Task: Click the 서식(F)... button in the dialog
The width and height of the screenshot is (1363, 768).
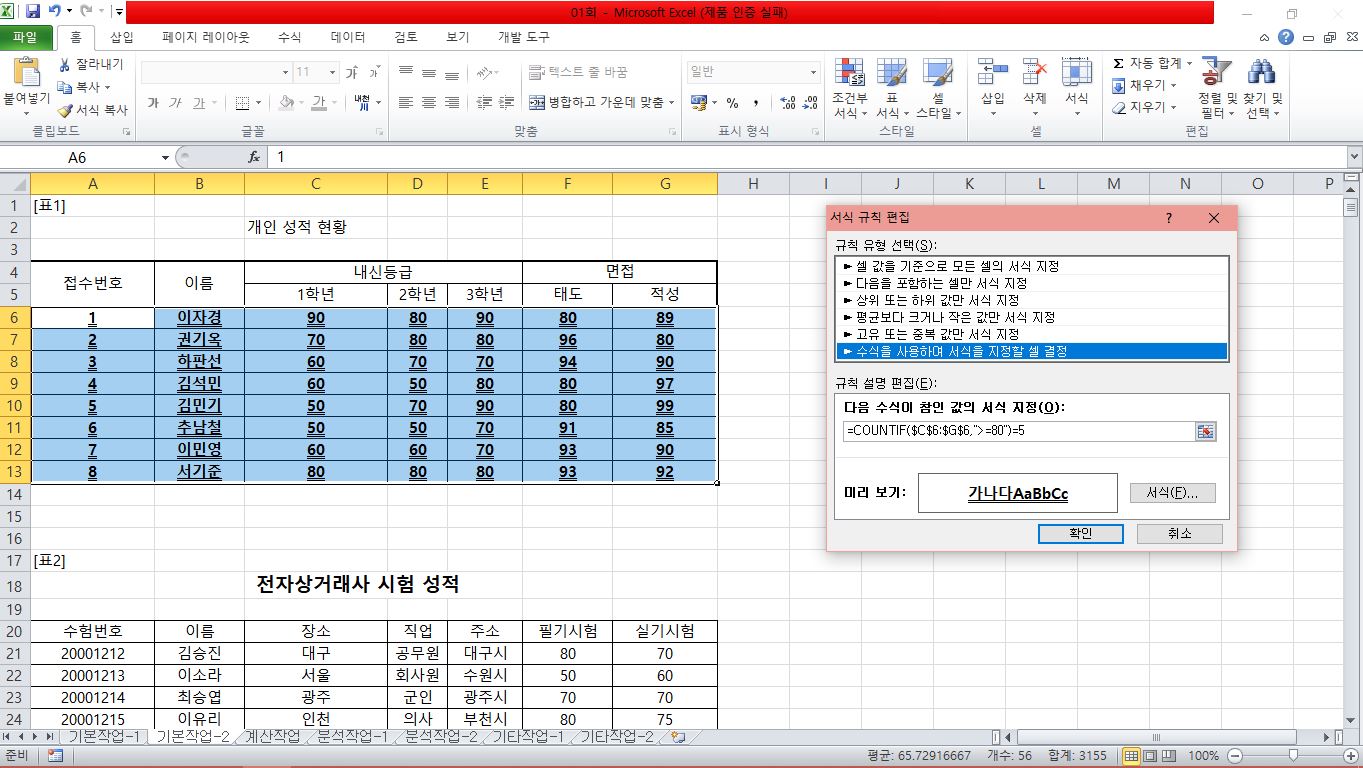Action: tap(1172, 493)
